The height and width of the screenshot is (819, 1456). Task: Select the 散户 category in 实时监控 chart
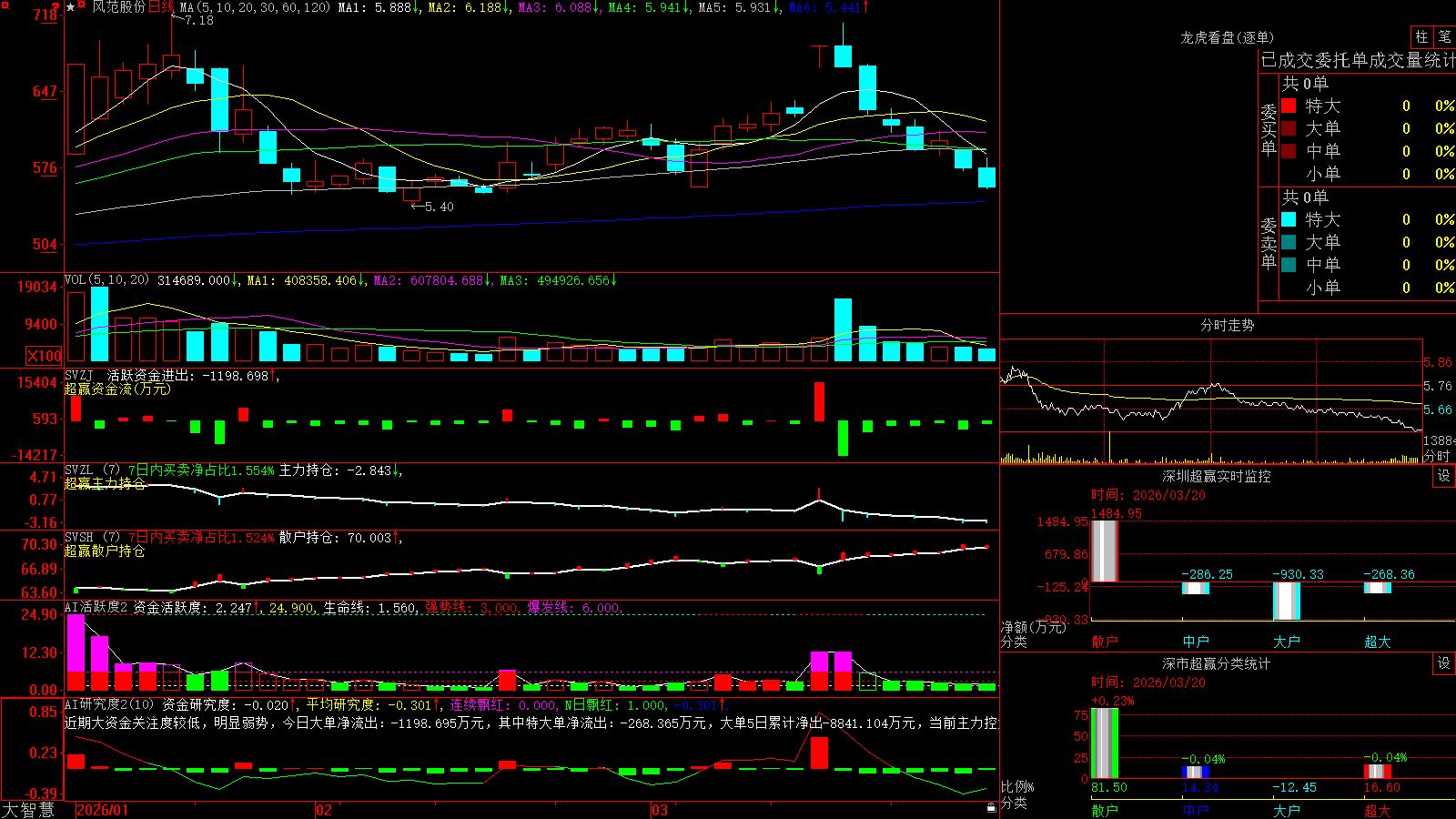(1104, 642)
